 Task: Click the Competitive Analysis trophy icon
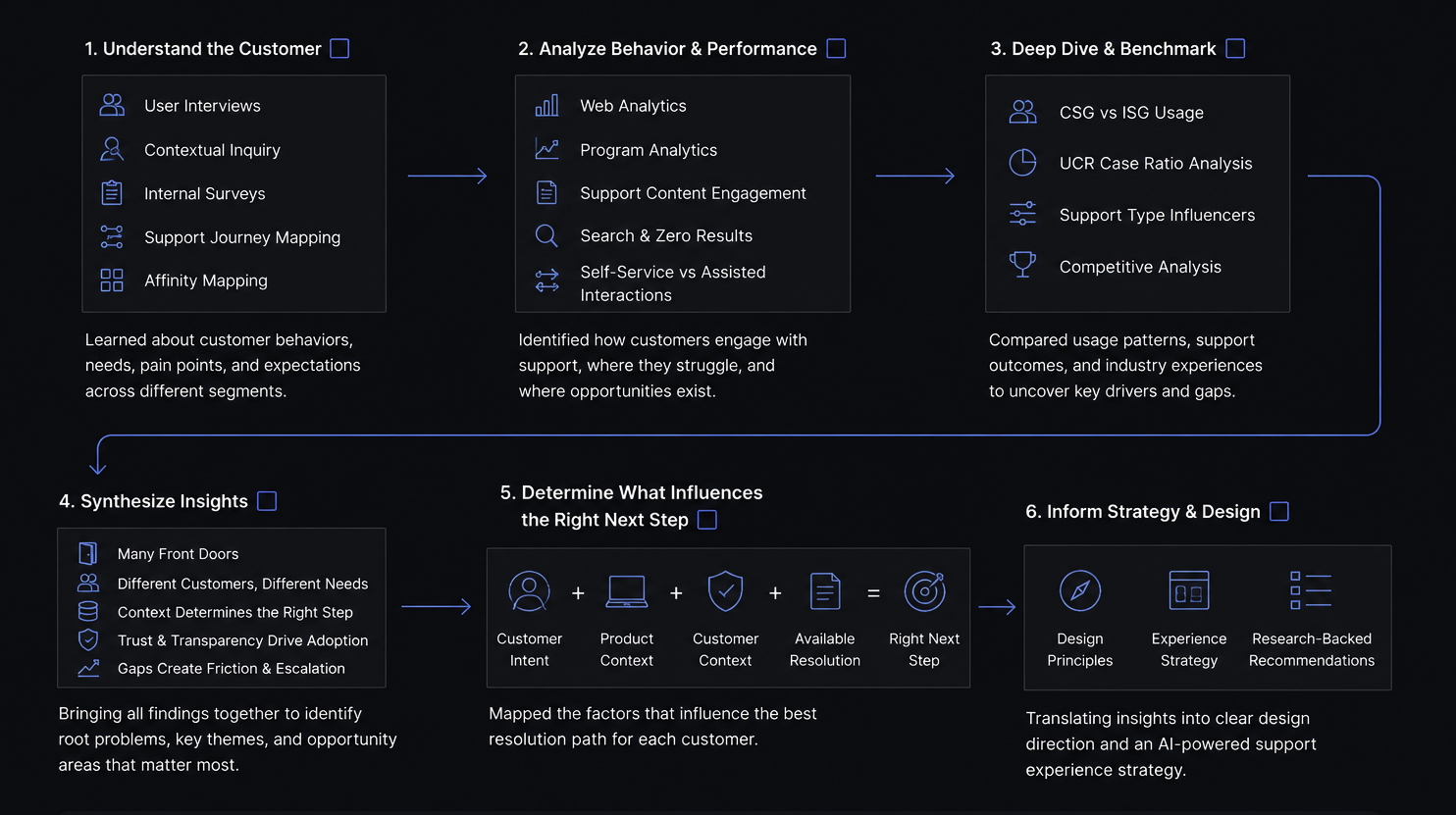(1022, 265)
